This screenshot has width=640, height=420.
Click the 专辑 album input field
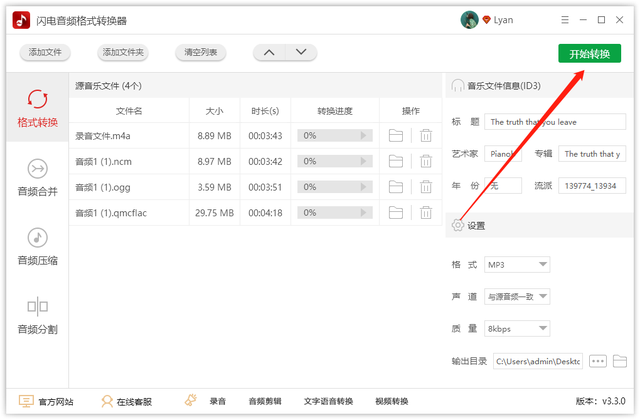(592, 154)
